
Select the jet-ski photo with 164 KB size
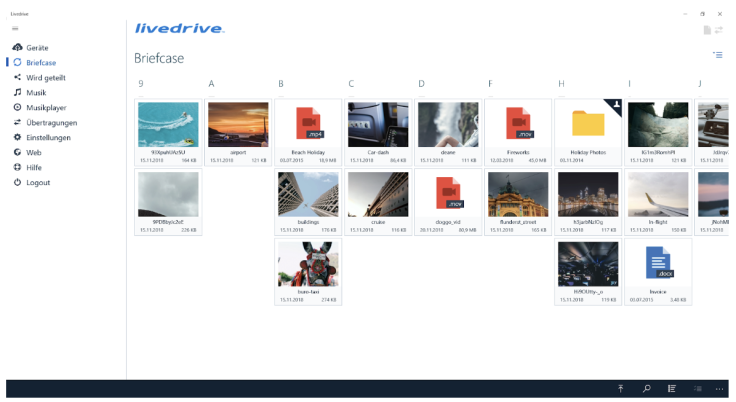click(x=168, y=125)
